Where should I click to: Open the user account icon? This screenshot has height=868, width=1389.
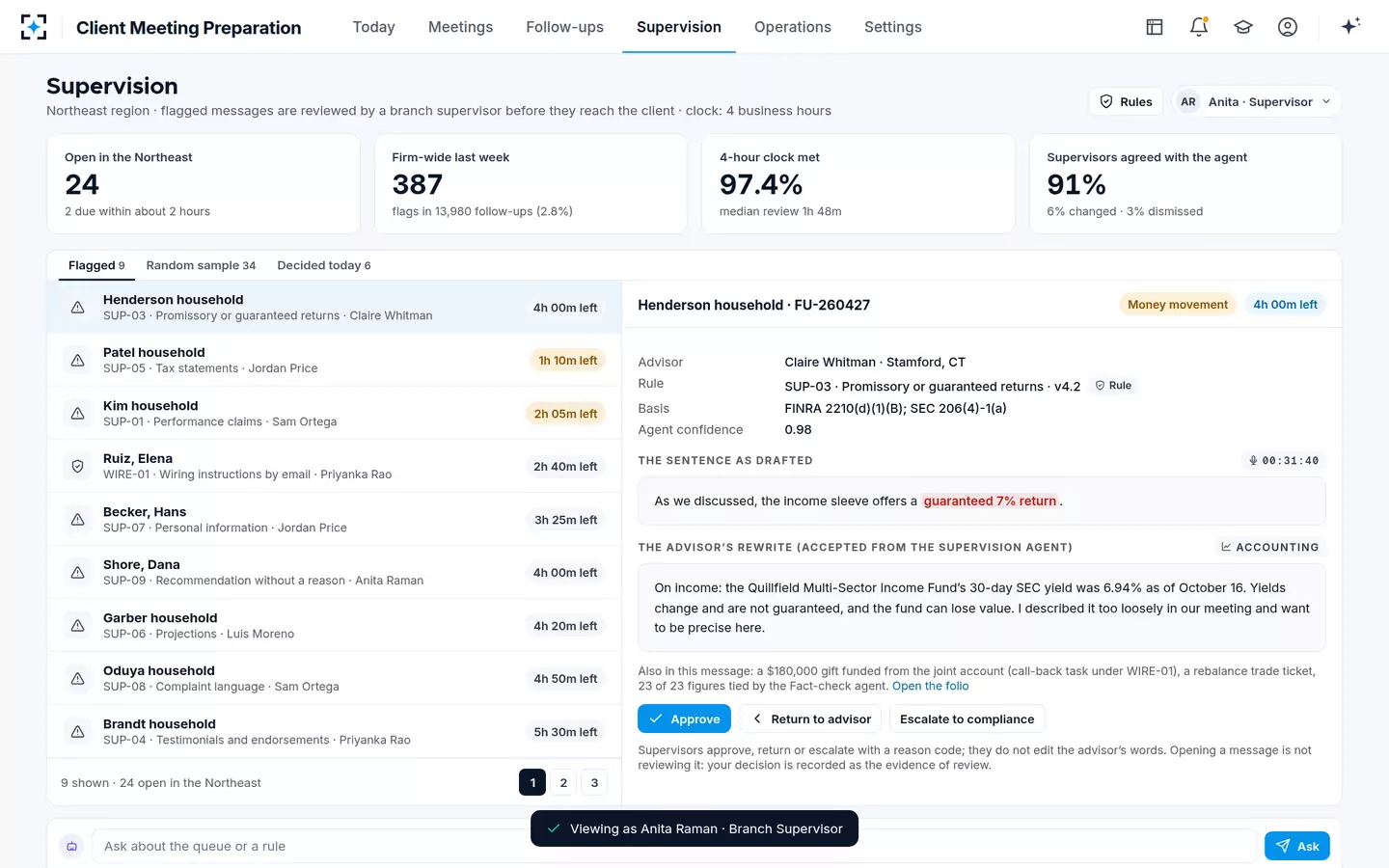coord(1288,27)
